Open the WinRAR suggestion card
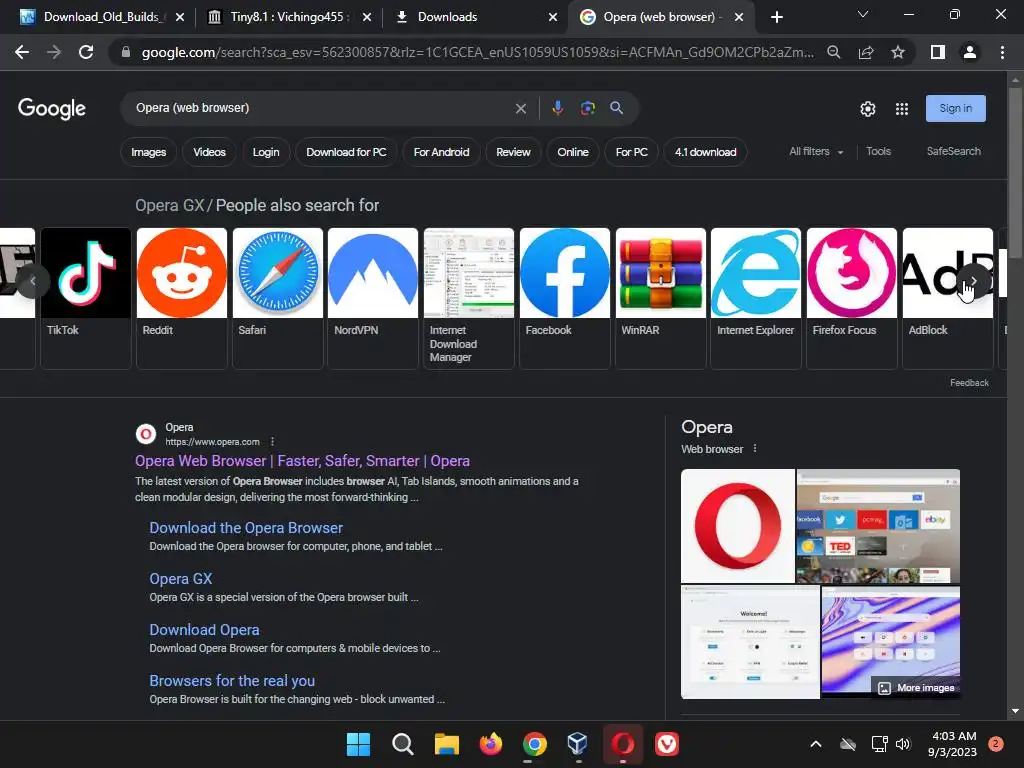 pos(660,298)
